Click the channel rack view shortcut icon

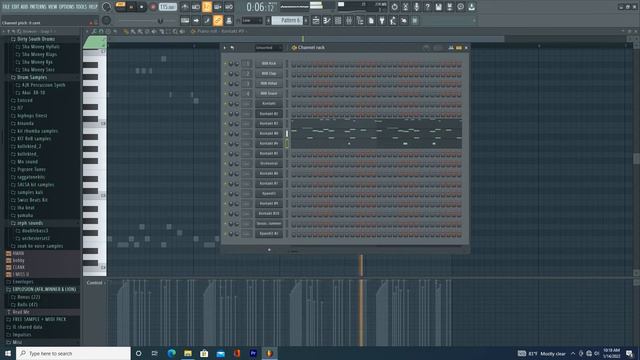(338, 20)
